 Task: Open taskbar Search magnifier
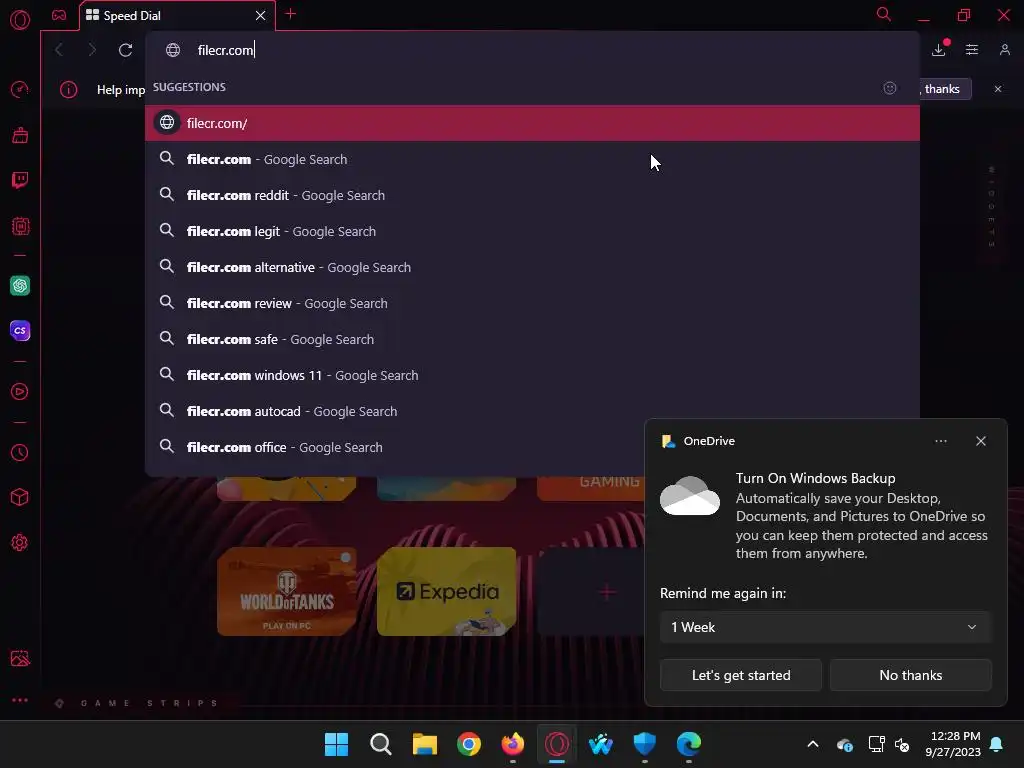[x=381, y=744]
